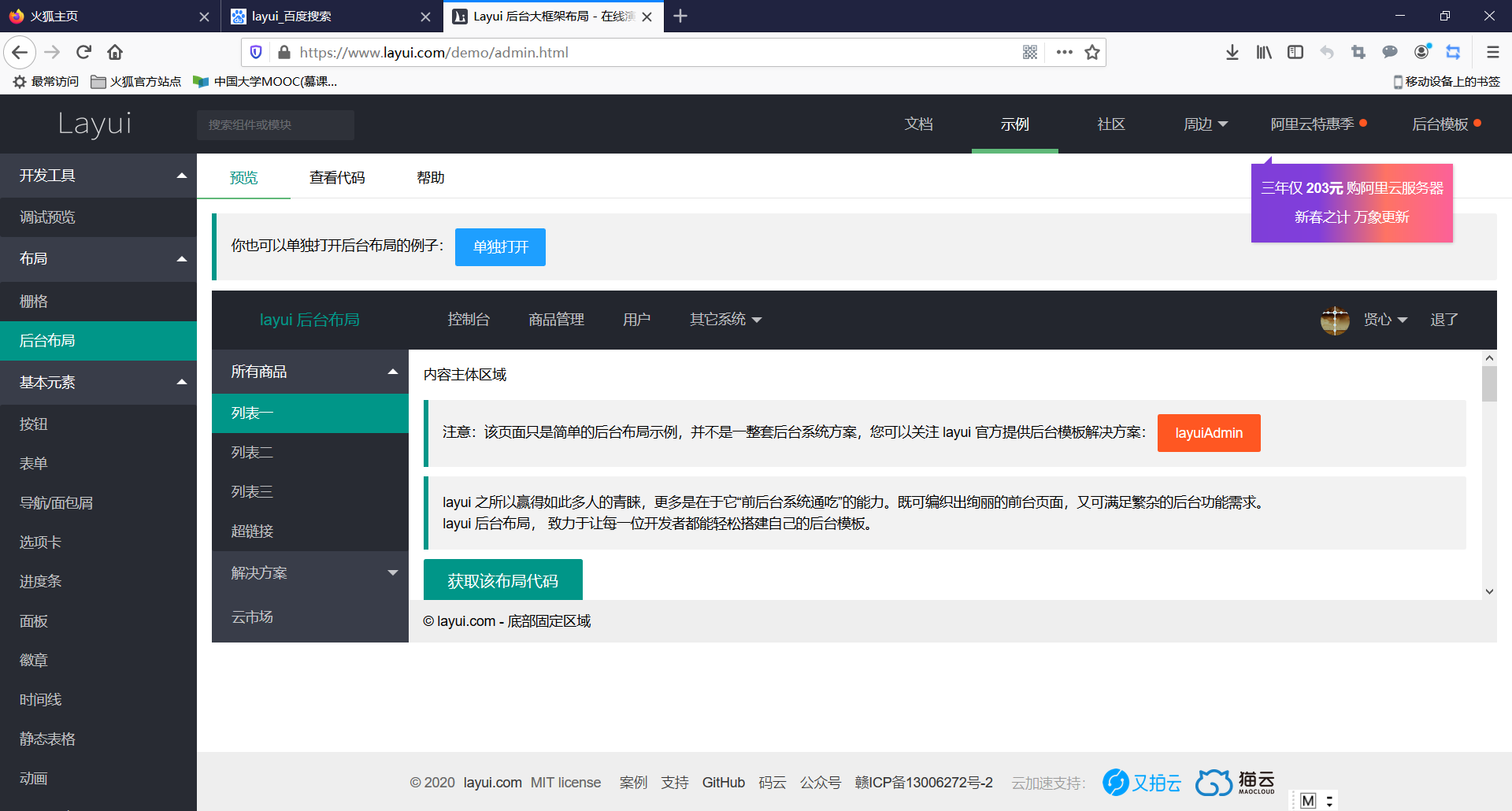
Task: Open the layuiAdmin button
Action: point(1209,432)
